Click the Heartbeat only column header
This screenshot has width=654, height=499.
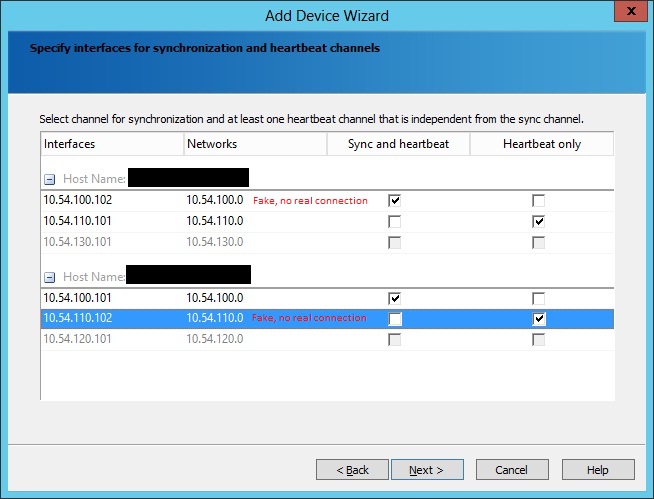(542, 144)
